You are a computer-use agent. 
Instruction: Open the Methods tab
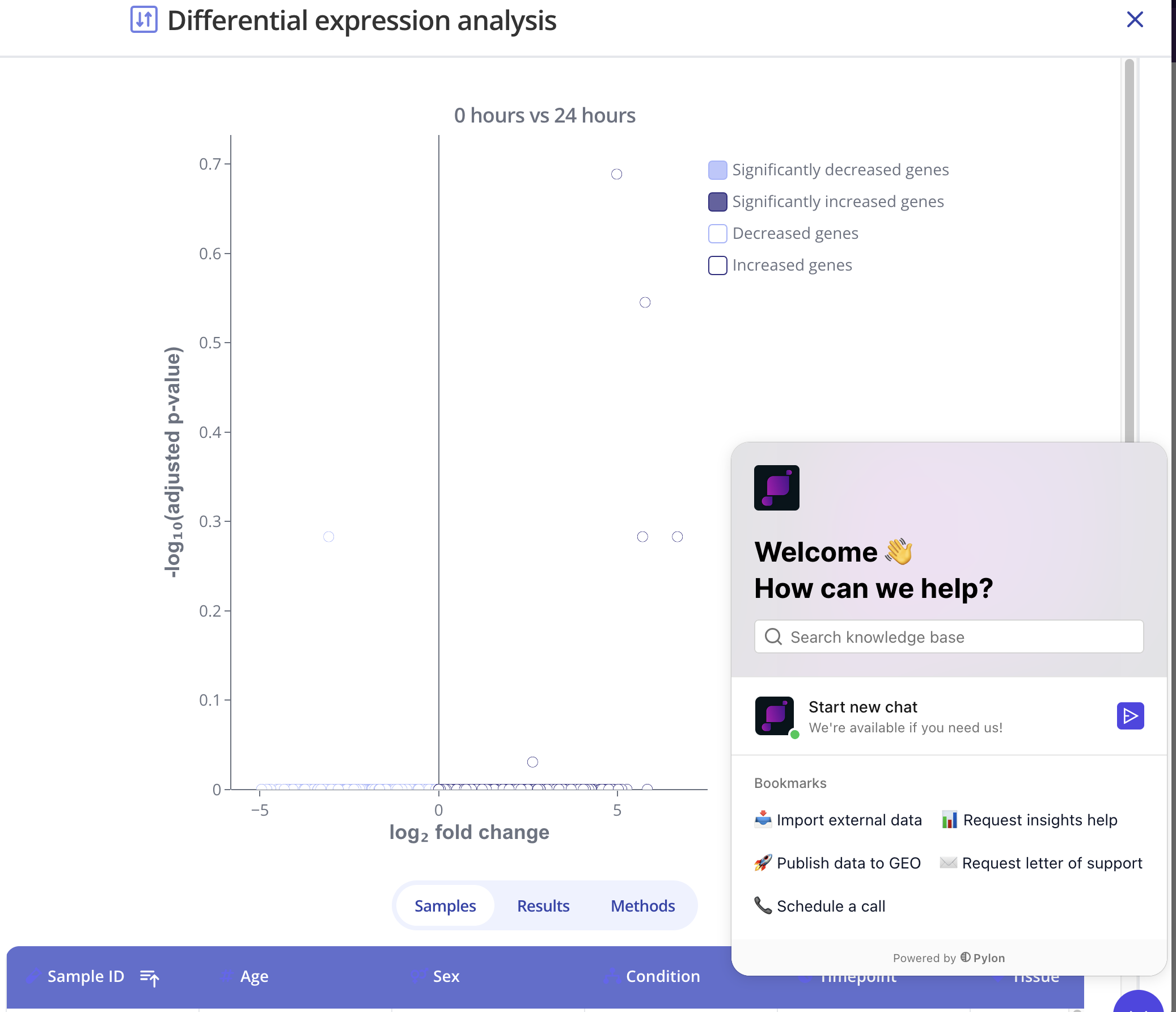click(x=642, y=906)
